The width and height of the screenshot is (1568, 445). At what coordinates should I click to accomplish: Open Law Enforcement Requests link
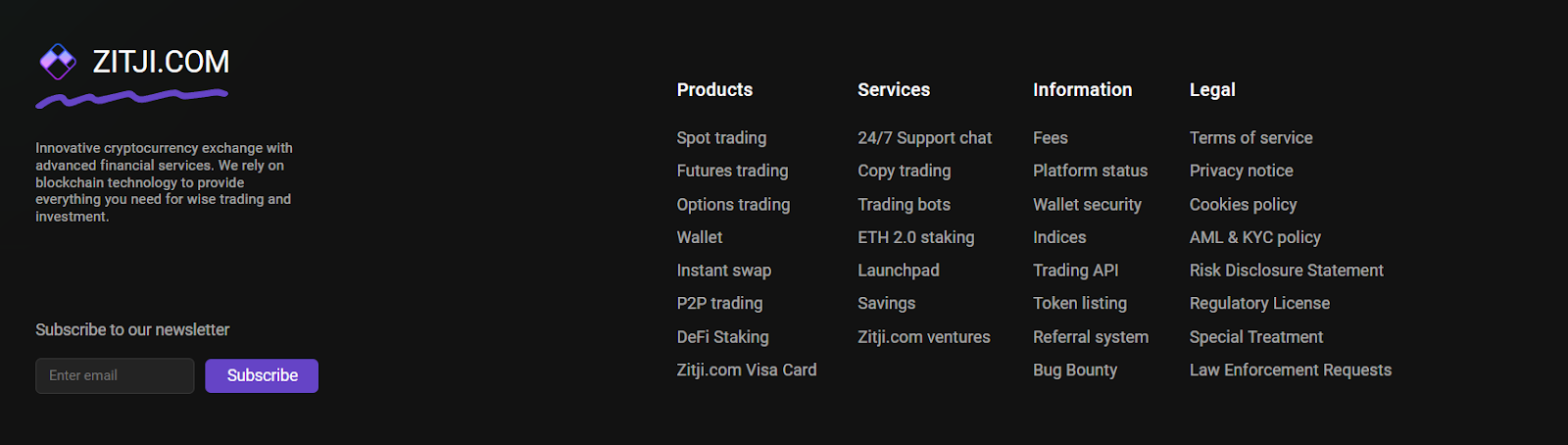1290,370
